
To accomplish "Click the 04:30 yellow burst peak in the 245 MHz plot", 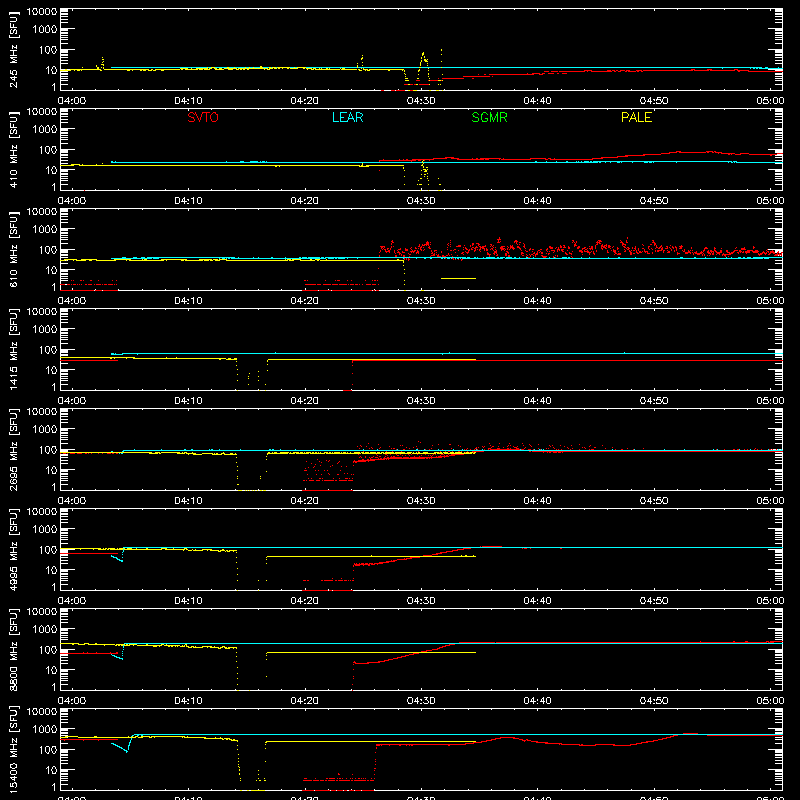I will coord(423,53).
